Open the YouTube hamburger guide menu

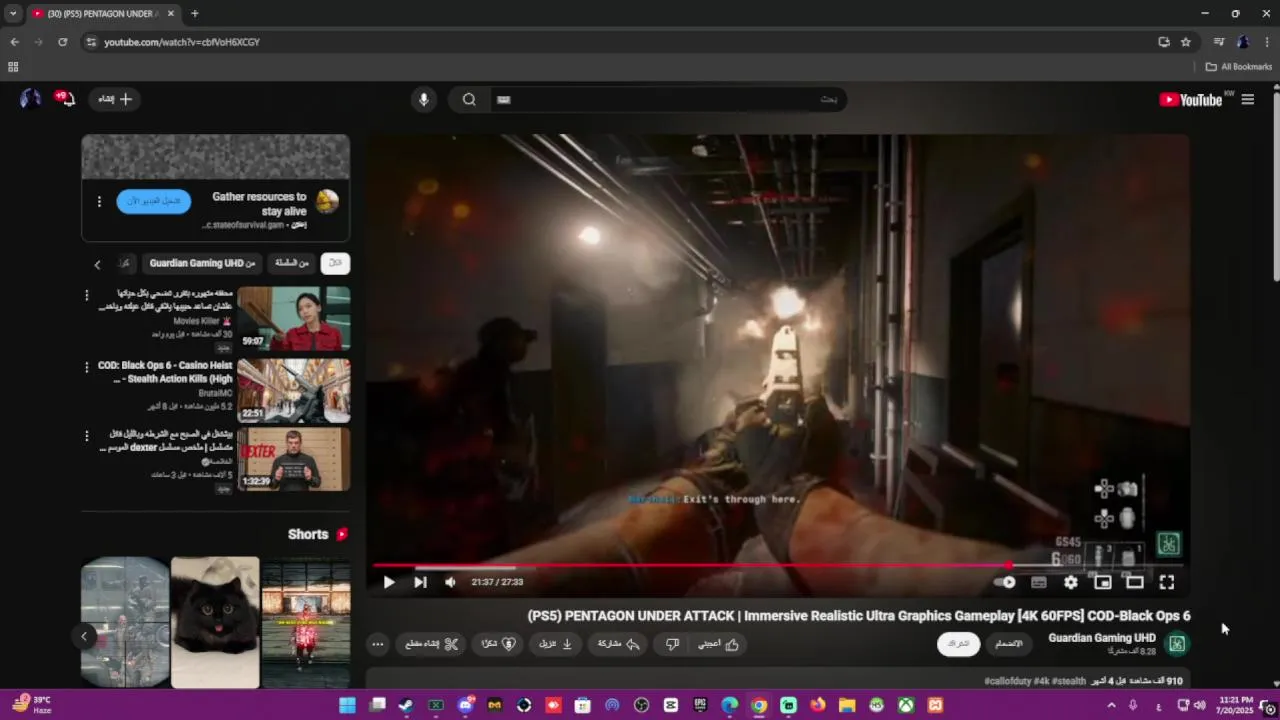[1247, 99]
